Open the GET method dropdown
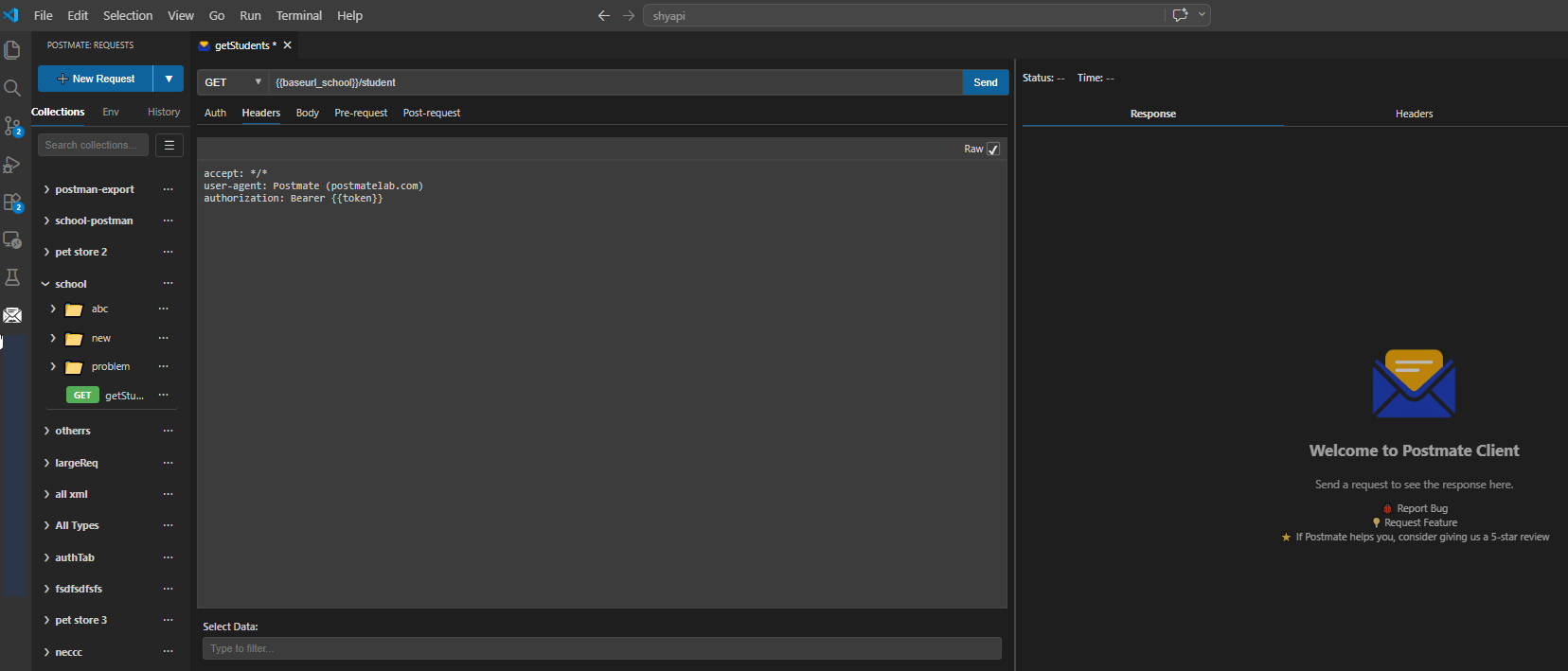The image size is (1568, 671). (233, 82)
